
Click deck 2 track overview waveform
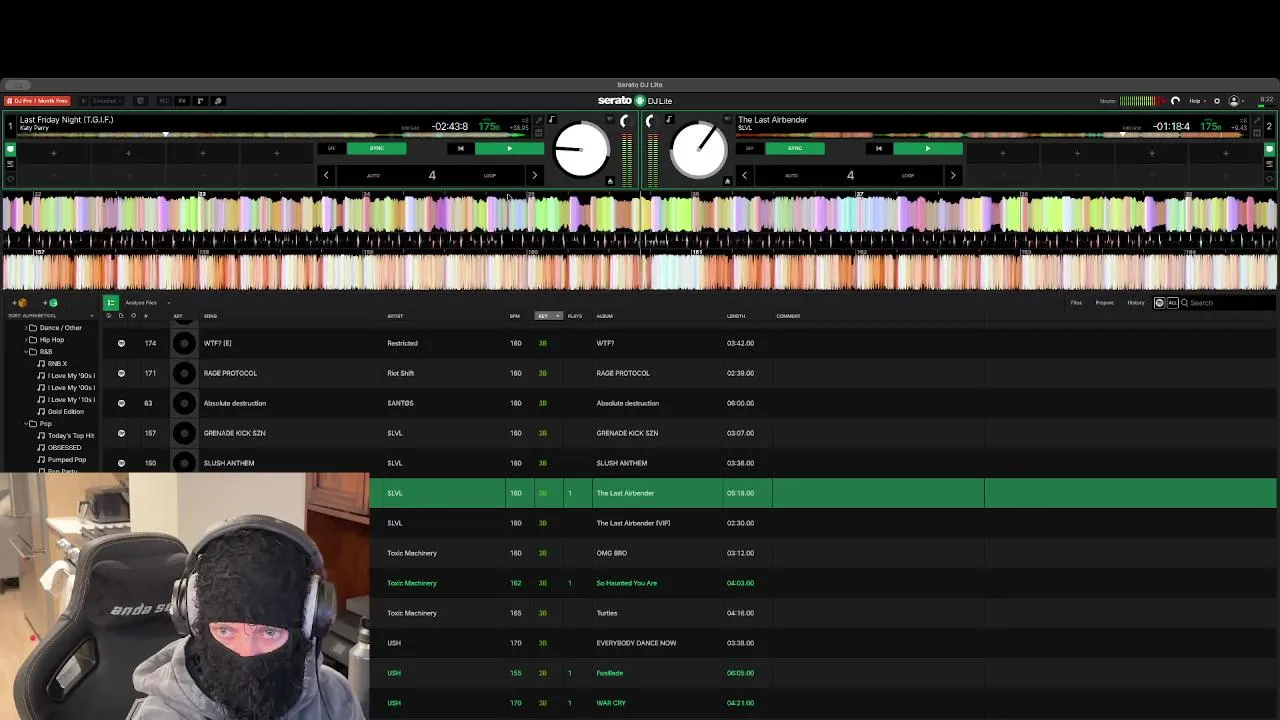tap(990, 135)
